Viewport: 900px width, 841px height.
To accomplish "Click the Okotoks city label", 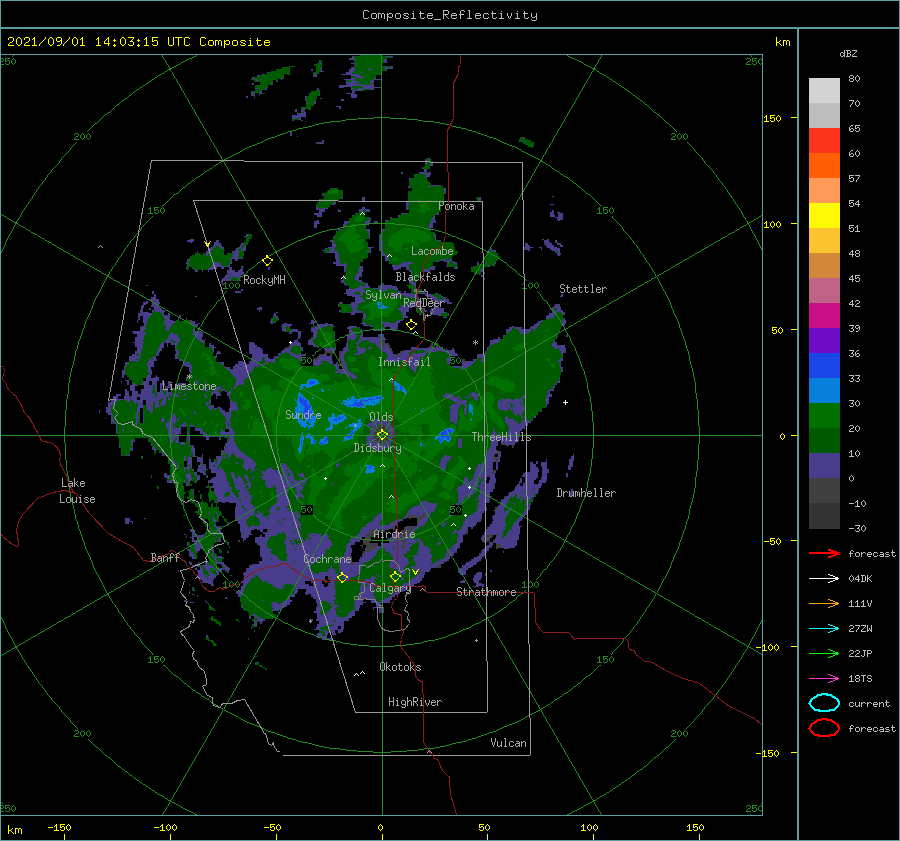I will click(400, 667).
